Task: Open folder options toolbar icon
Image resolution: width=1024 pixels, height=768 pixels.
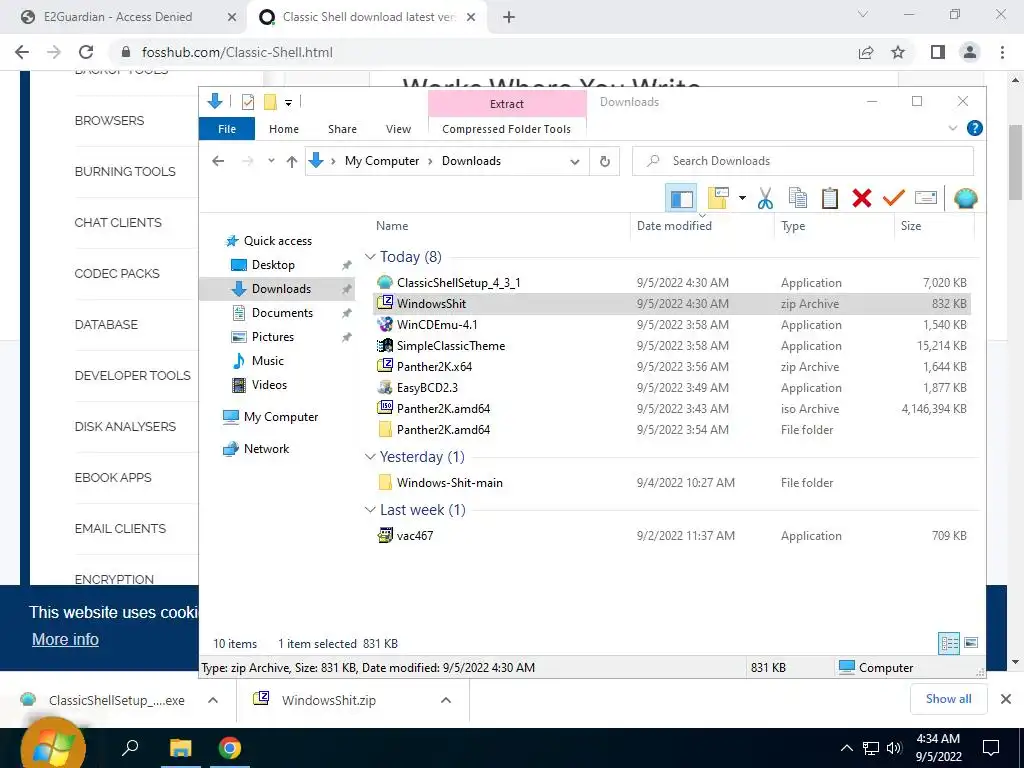Action: click(718, 198)
